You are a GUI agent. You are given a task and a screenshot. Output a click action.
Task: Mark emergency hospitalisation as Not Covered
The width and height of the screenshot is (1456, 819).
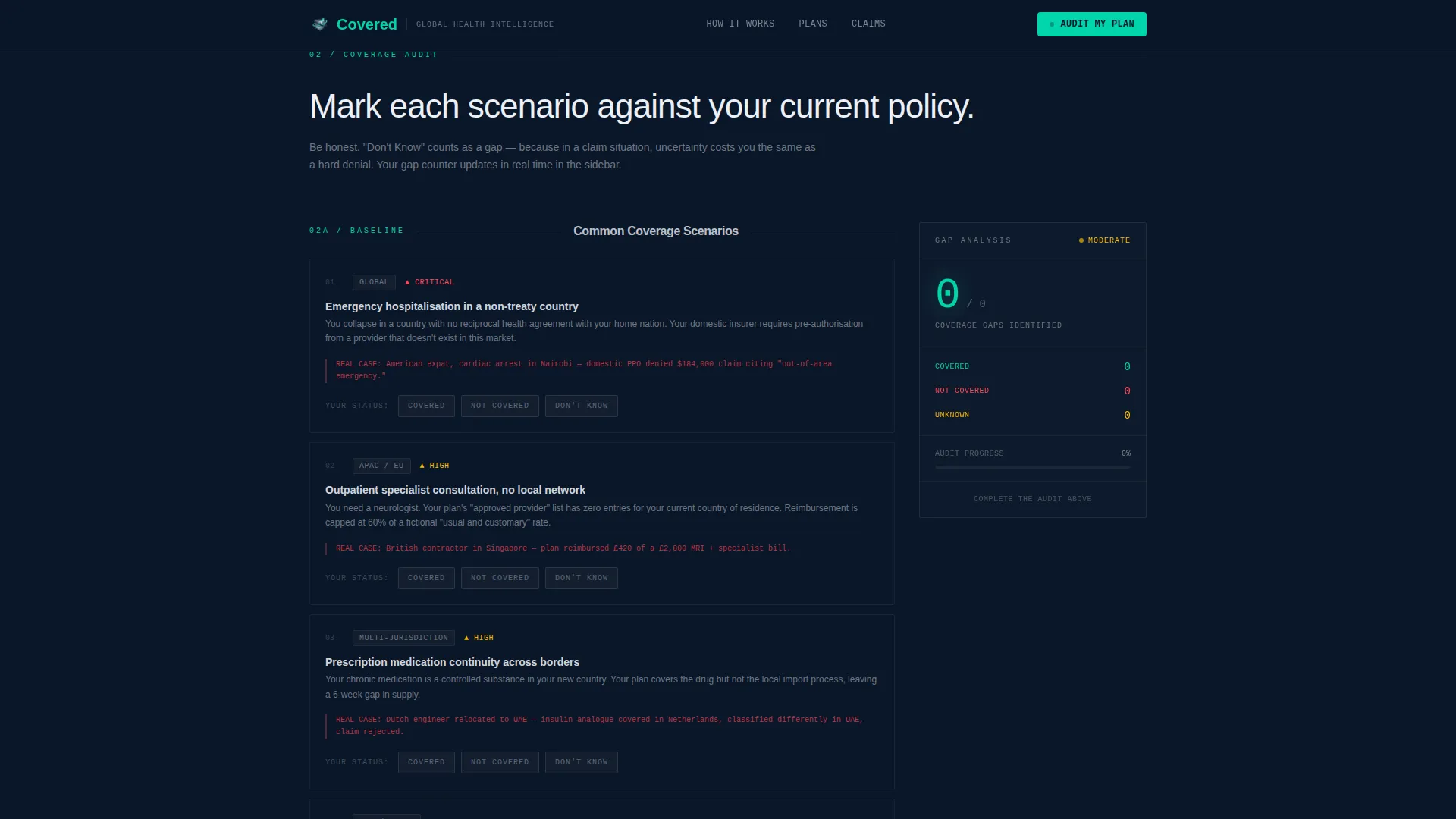tap(500, 406)
